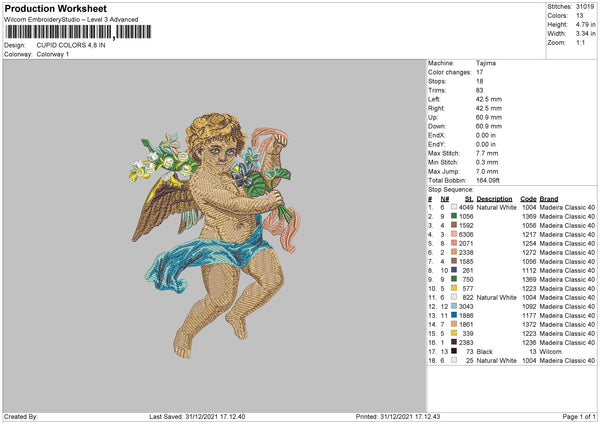The height and width of the screenshot is (424, 600).
Task: Click the 'Colorway 1' value
Action: click(53, 54)
